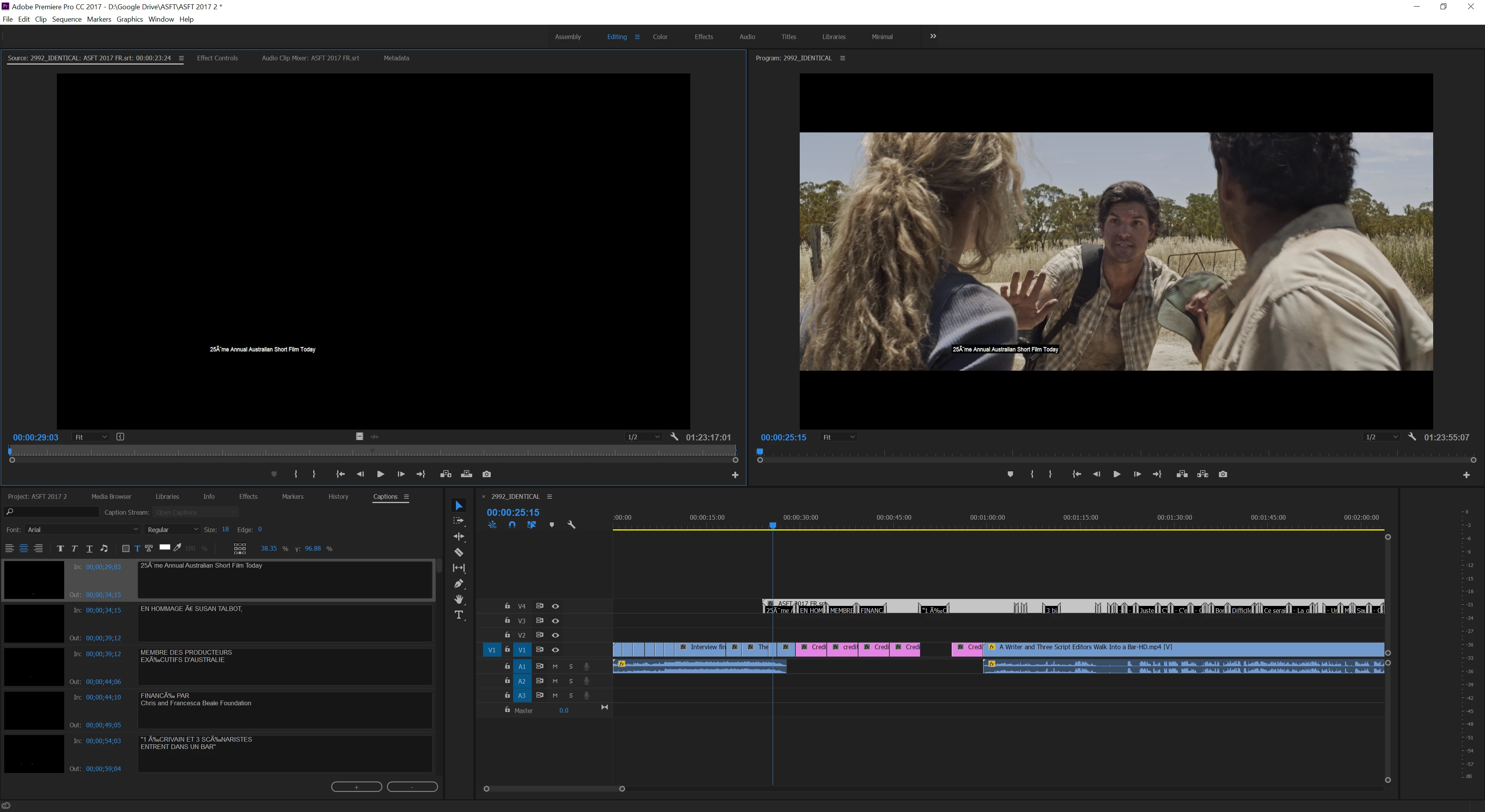This screenshot has width=1485, height=812.
Task: Open timeline display settings wrench
Action: pyautogui.click(x=571, y=524)
